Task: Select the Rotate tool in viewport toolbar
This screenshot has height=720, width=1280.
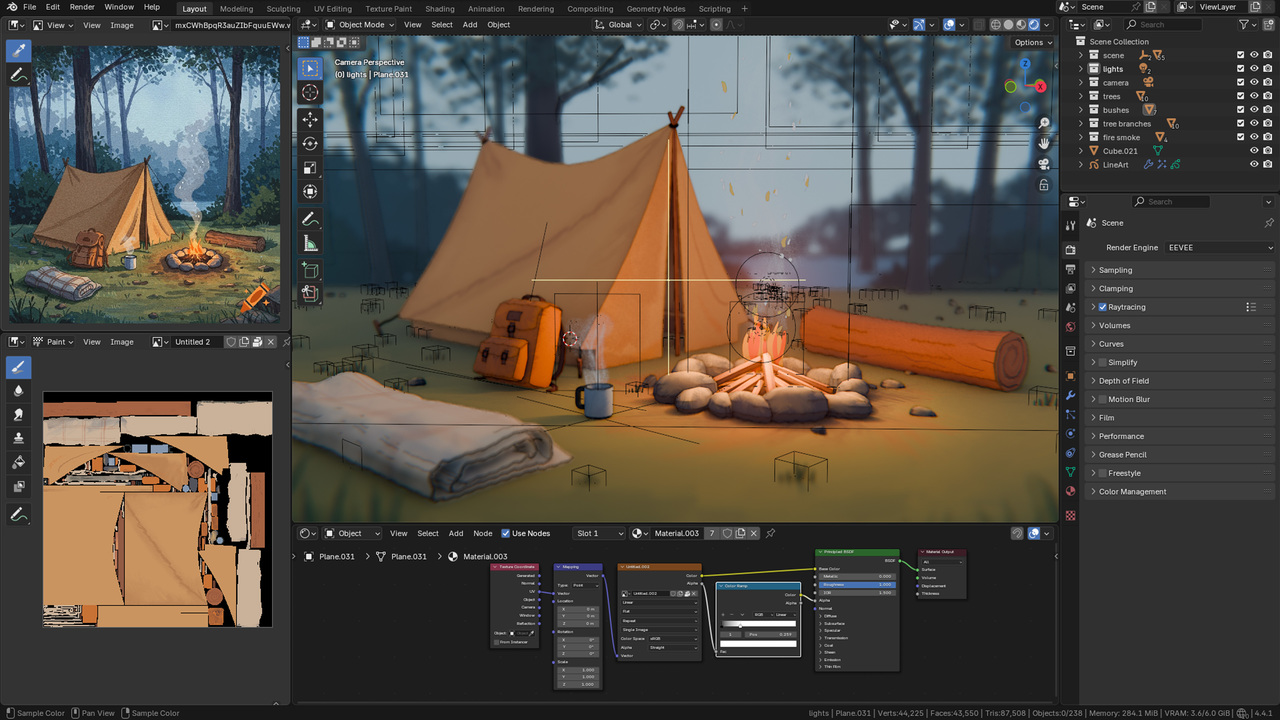Action: 310,144
